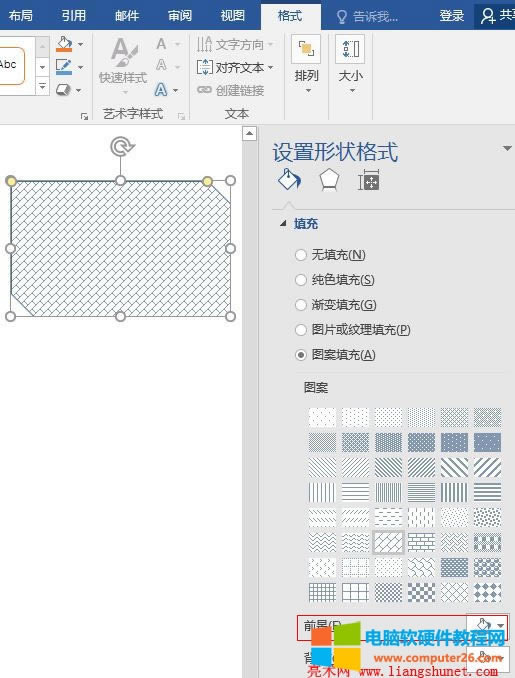Select 渐变填充(G) radio button
Screen dimensions: 515x678
click(301, 305)
